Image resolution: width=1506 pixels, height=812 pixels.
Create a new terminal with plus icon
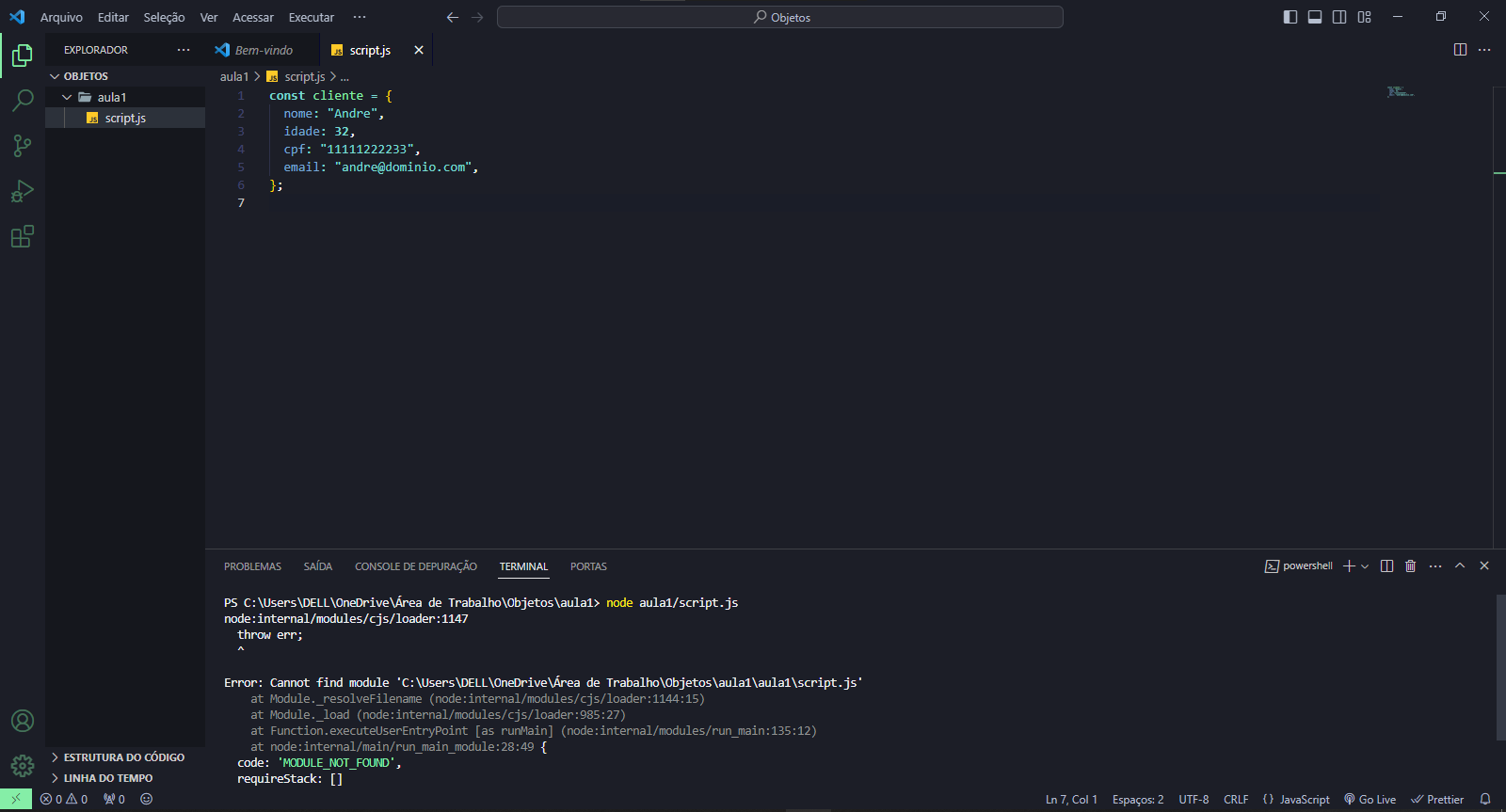pyautogui.click(x=1349, y=565)
